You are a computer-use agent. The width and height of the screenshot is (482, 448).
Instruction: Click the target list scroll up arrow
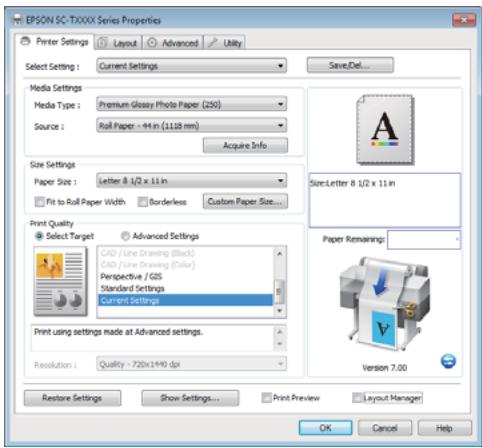(279, 254)
